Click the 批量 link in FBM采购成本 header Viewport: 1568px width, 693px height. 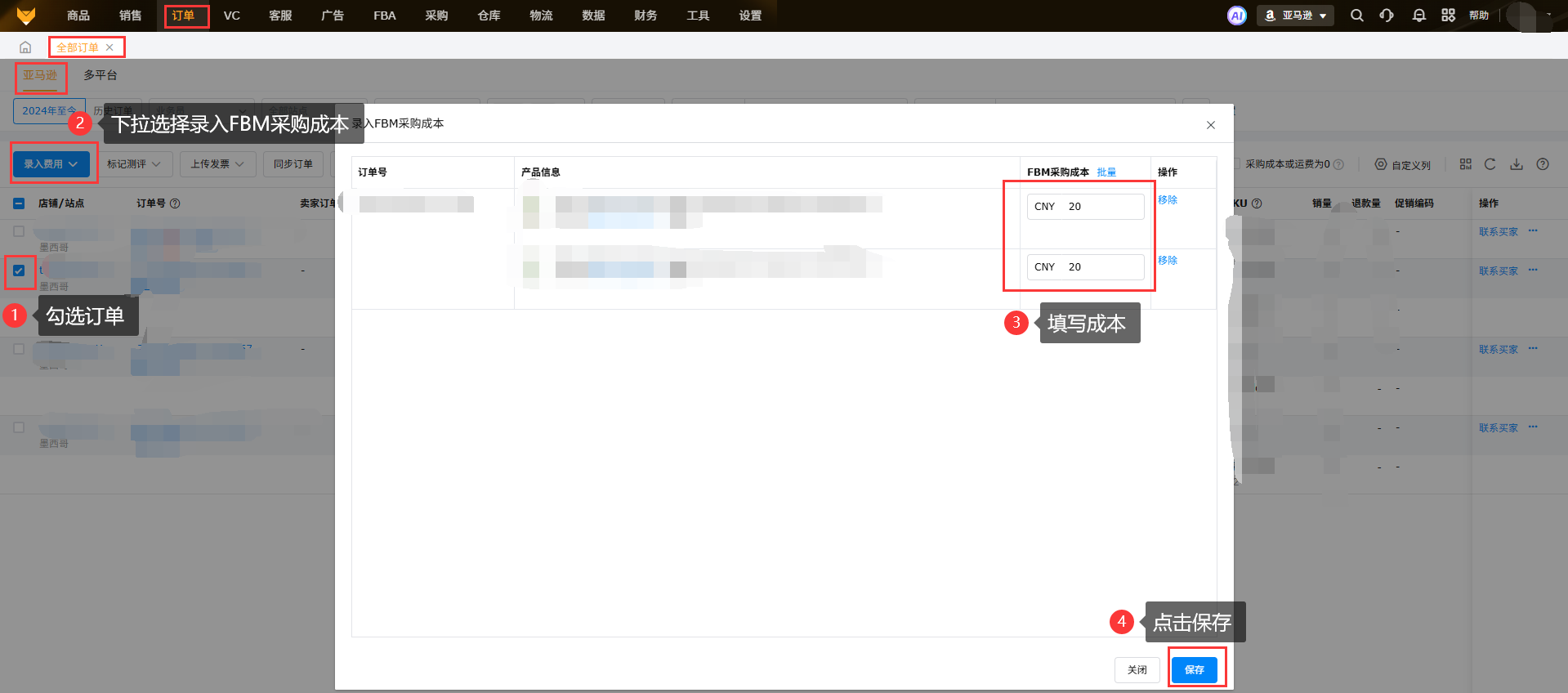tap(1106, 172)
